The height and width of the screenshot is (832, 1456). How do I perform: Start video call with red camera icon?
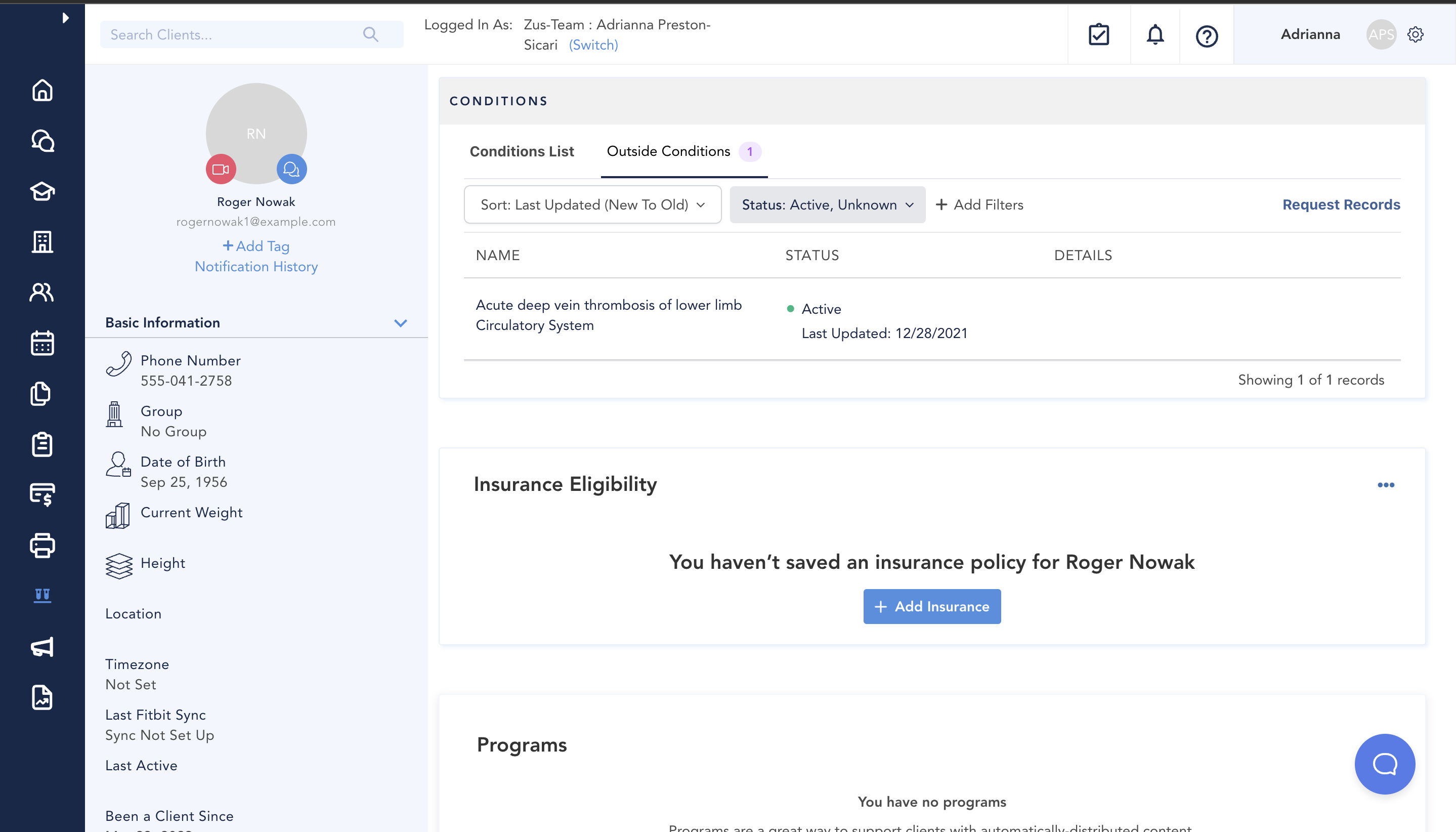221,169
